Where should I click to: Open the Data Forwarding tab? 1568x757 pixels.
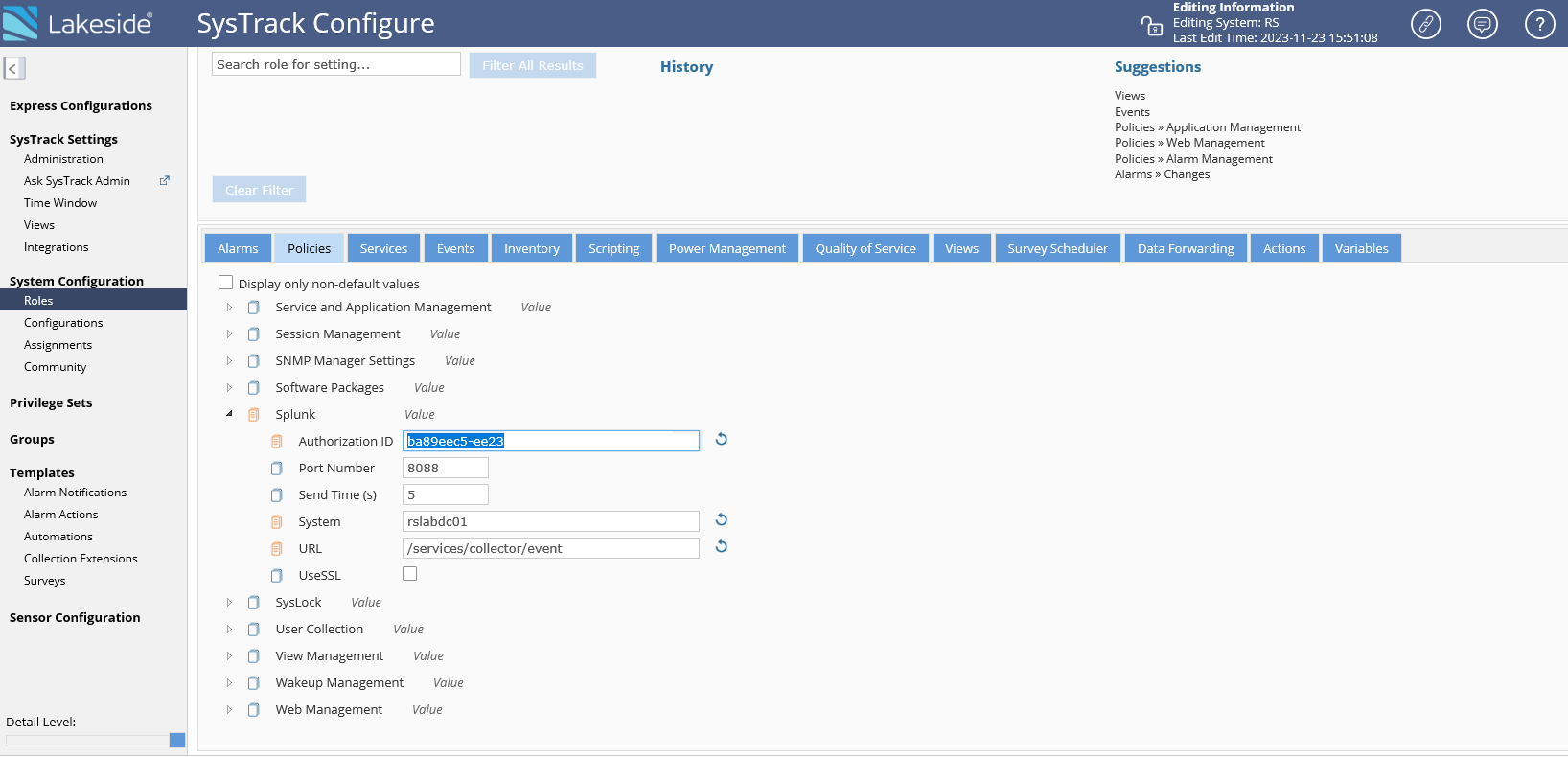1186,248
